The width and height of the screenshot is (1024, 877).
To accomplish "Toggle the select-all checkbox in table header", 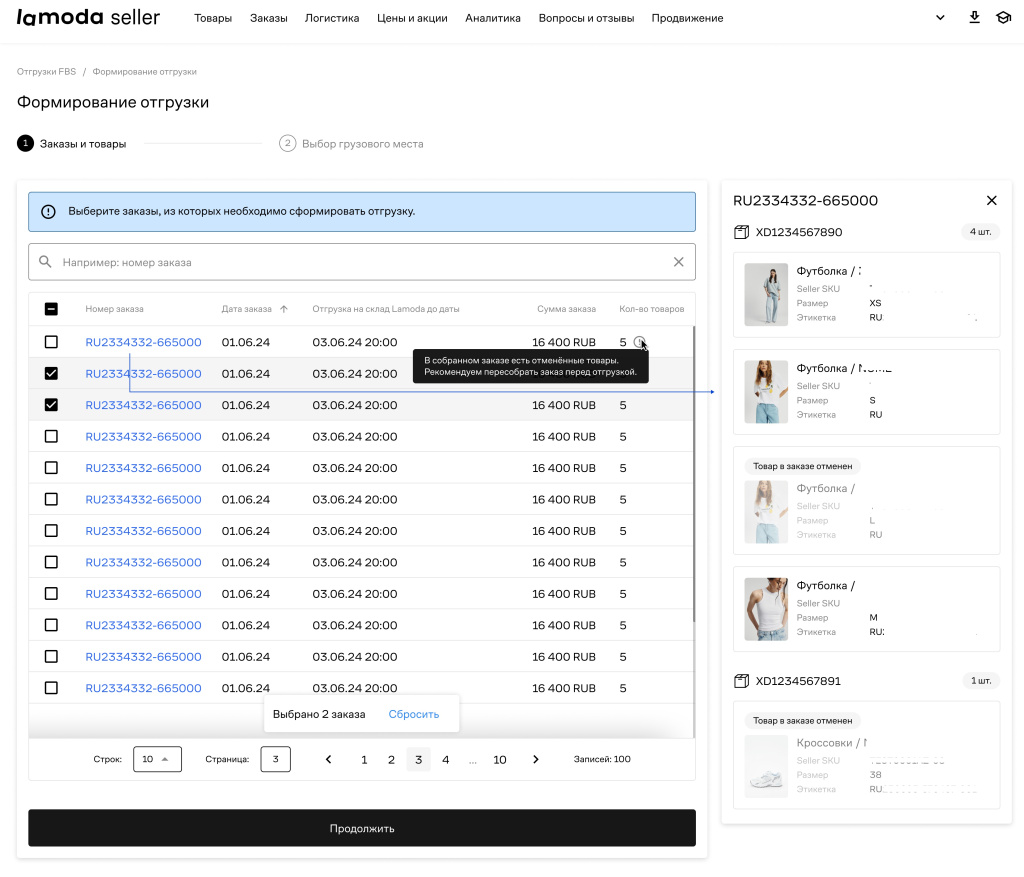I will click(x=51, y=309).
